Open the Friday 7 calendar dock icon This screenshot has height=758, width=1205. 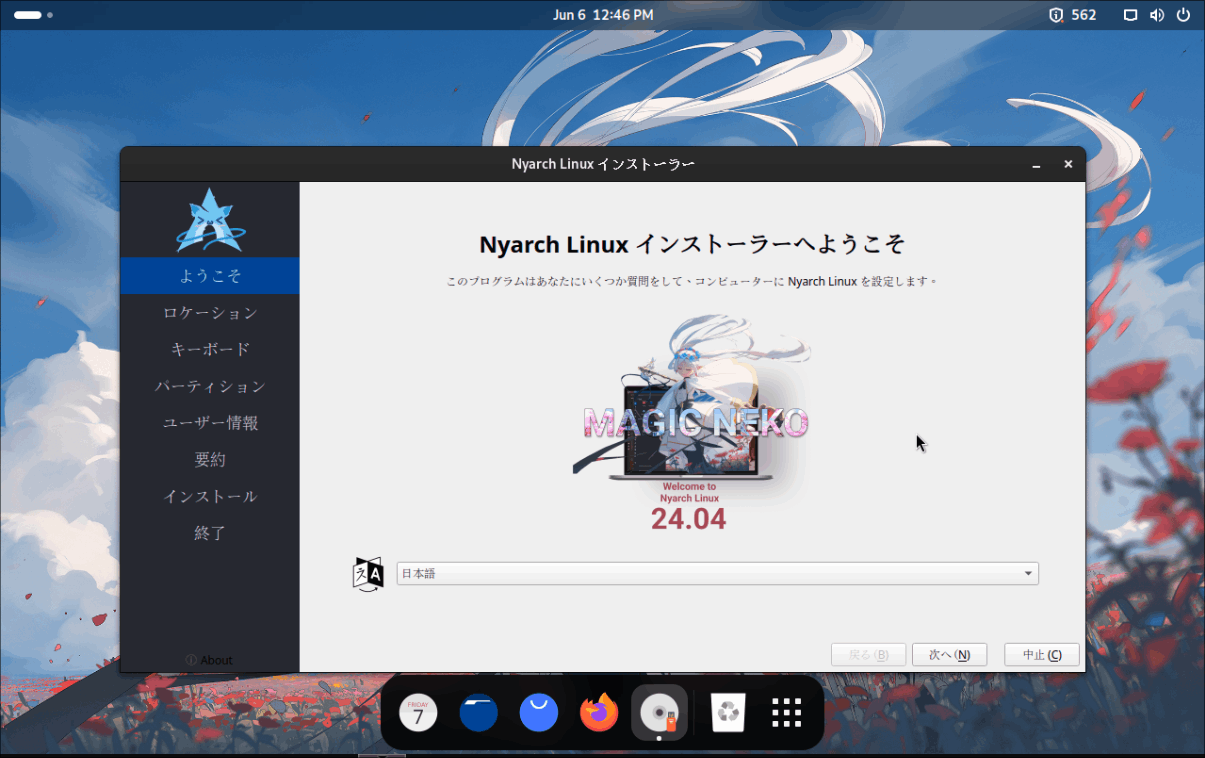pos(418,712)
